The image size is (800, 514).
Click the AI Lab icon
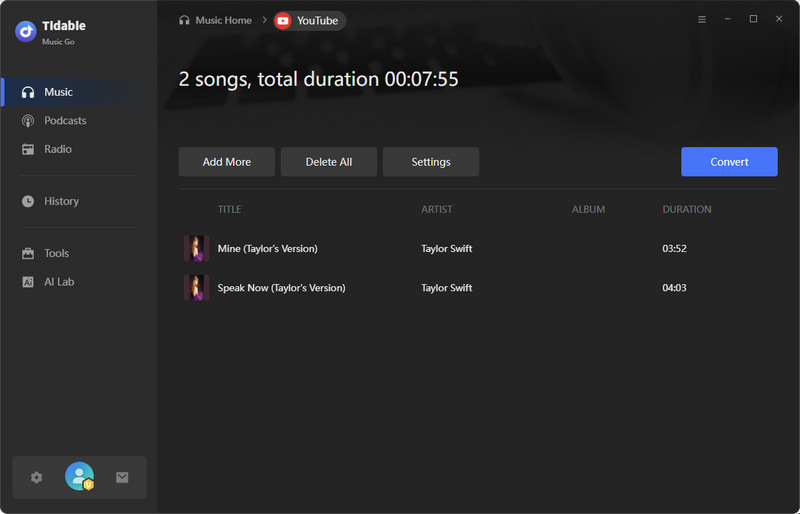point(28,282)
